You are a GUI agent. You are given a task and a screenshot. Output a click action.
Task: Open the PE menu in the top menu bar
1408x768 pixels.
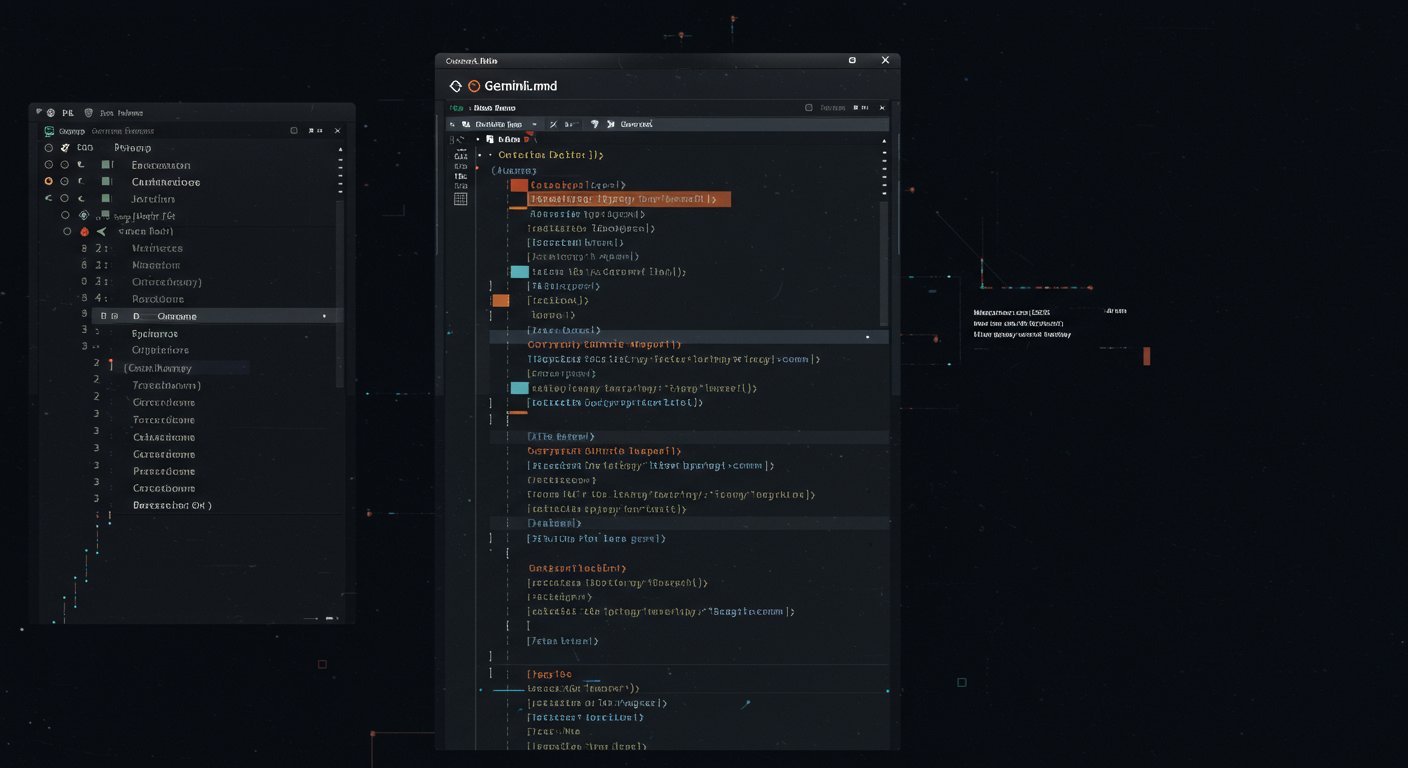[x=69, y=113]
